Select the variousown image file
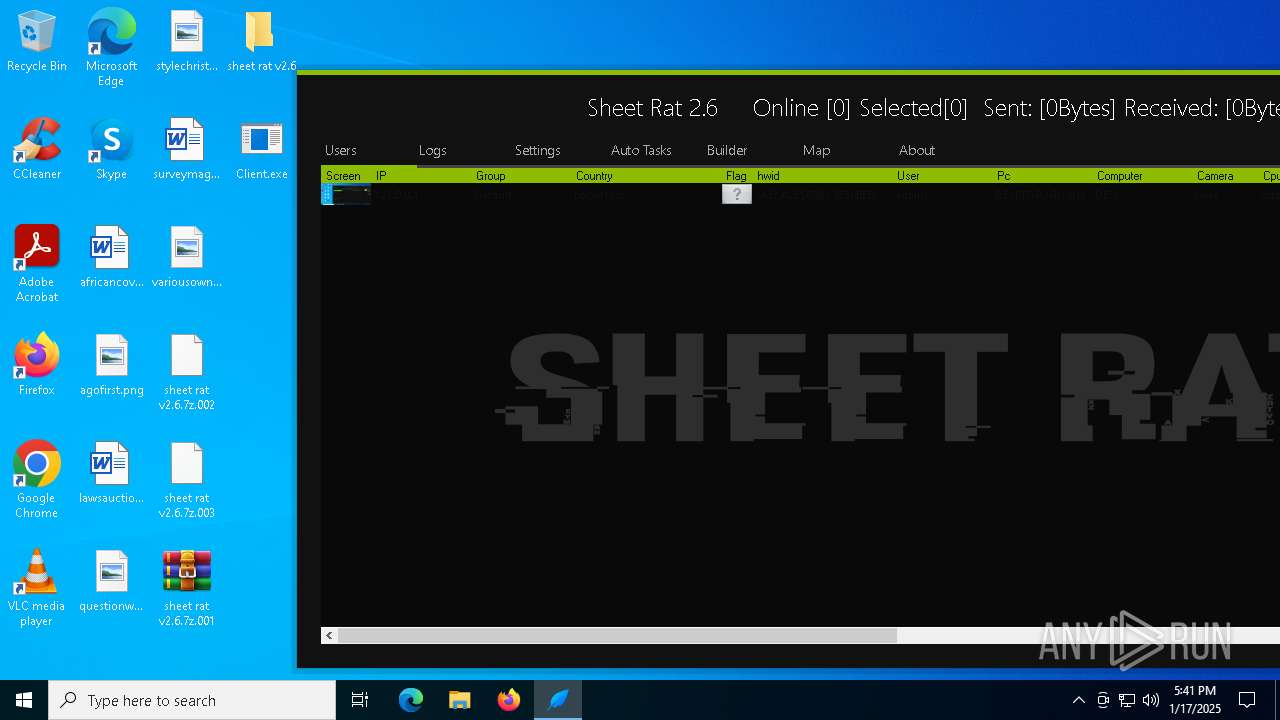The height and width of the screenshot is (720, 1280). tap(187, 258)
